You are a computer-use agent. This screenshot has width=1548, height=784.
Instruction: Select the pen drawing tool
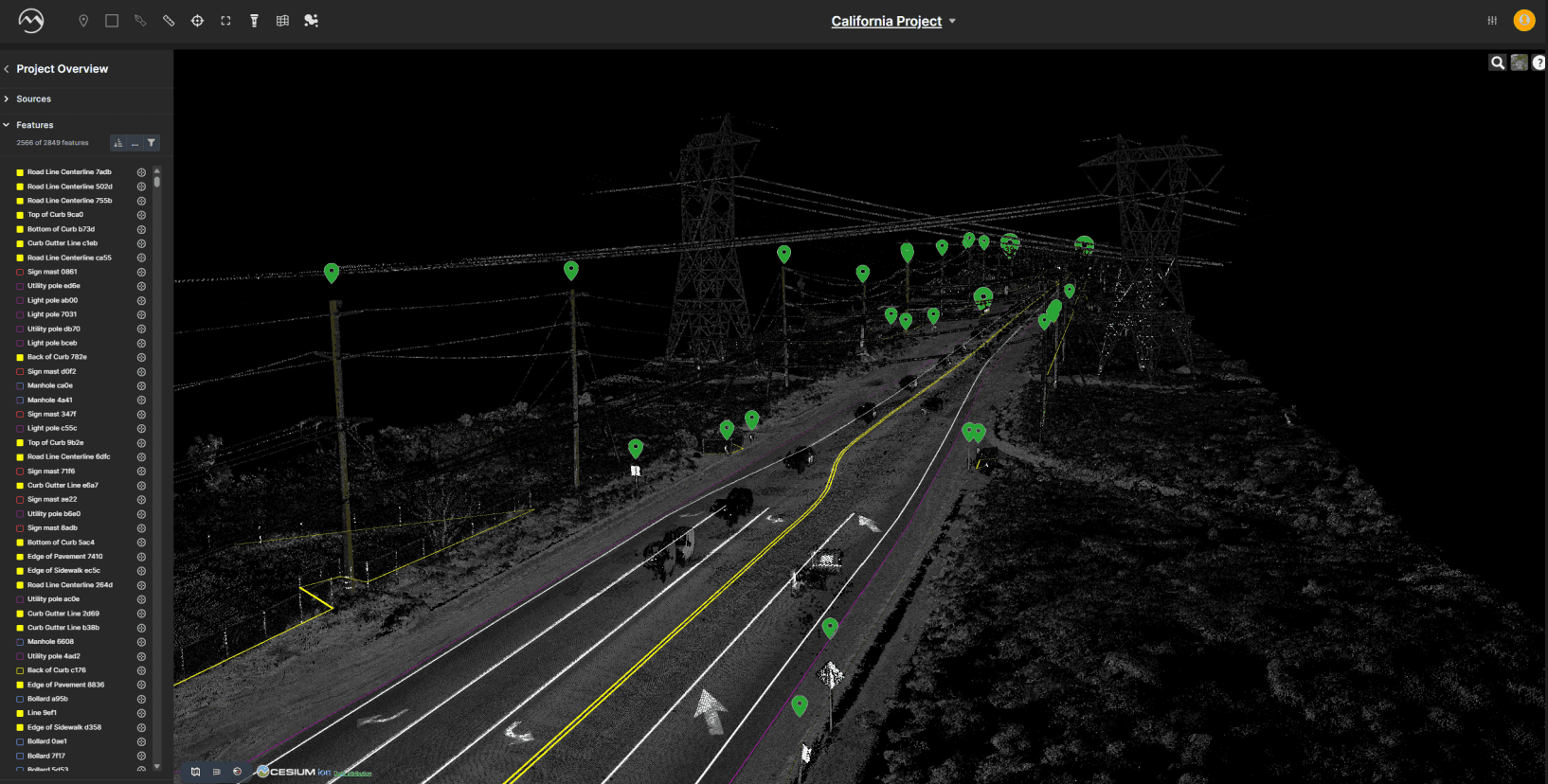[140, 21]
